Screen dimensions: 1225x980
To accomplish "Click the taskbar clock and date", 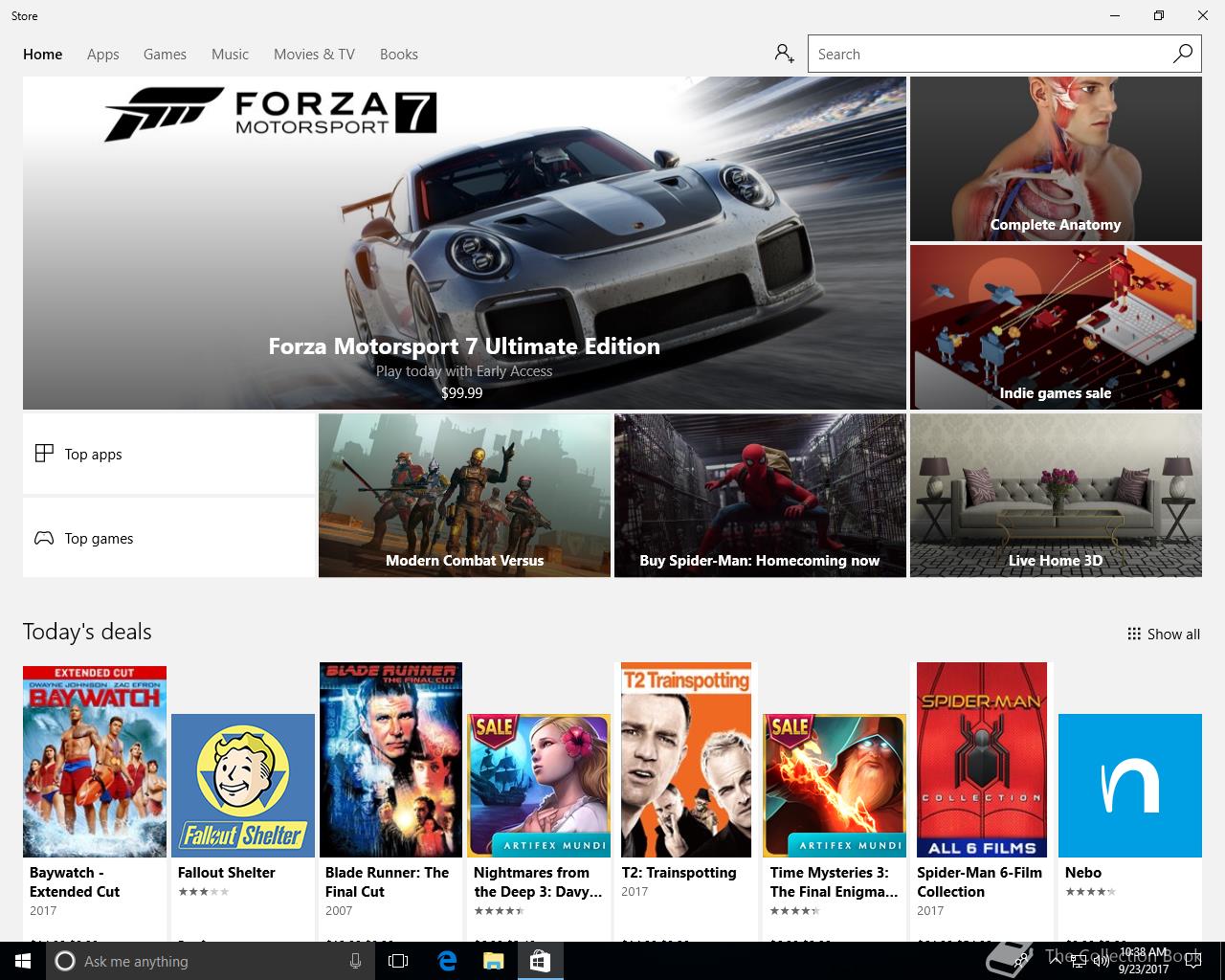I will coord(1145,961).
